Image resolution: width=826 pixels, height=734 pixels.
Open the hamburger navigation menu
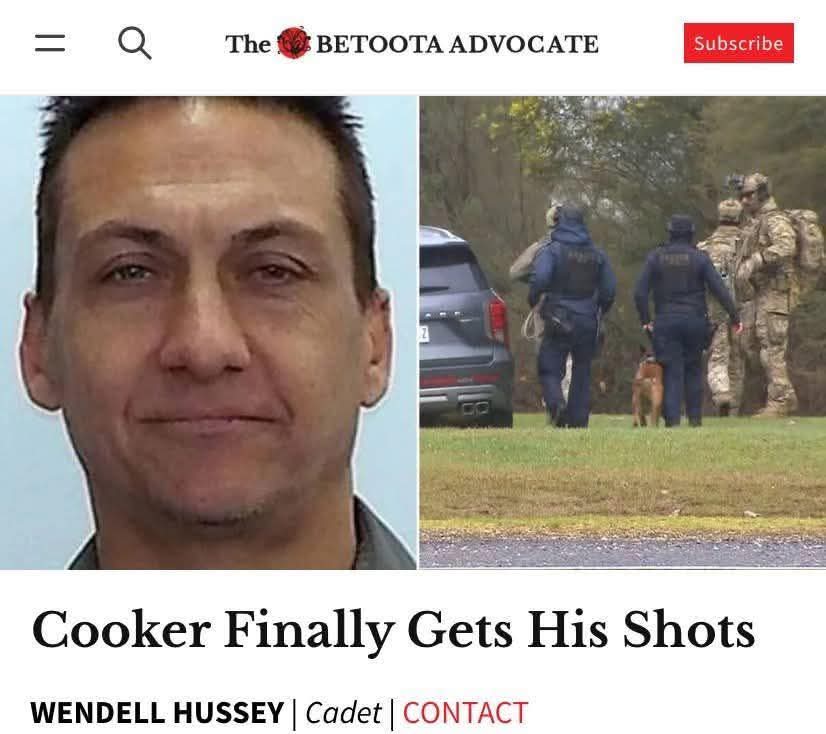(50, 43)
